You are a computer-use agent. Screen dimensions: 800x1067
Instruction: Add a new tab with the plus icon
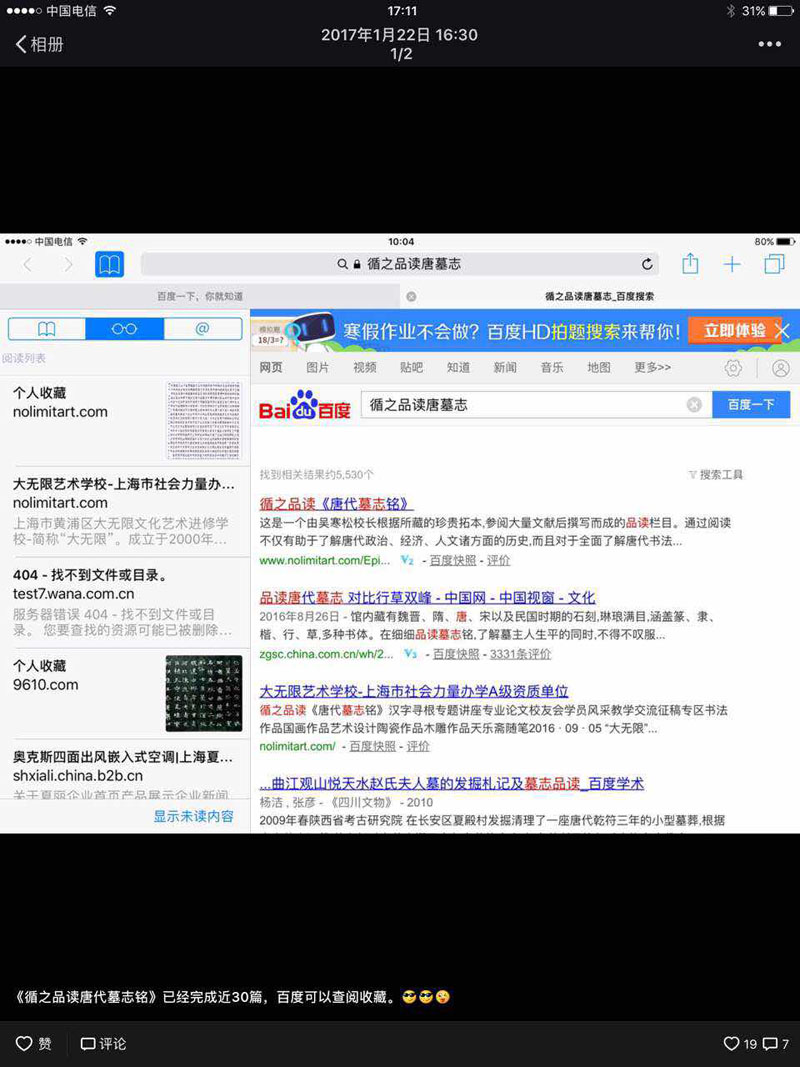click(732, 264)
